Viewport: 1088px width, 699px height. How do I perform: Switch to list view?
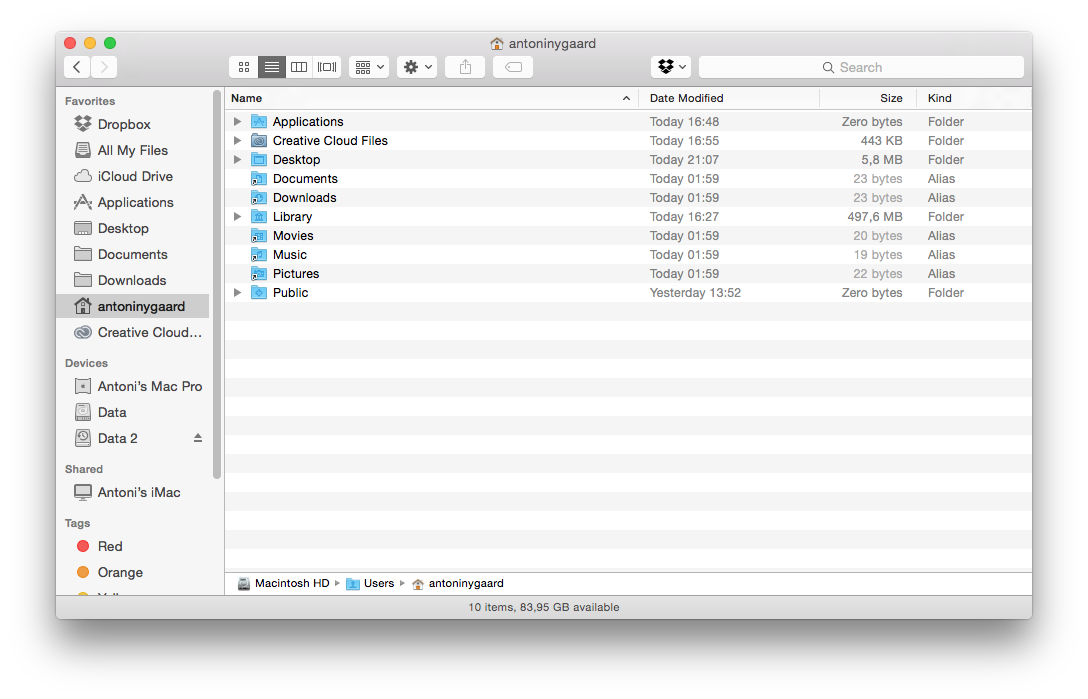(271, 67)
